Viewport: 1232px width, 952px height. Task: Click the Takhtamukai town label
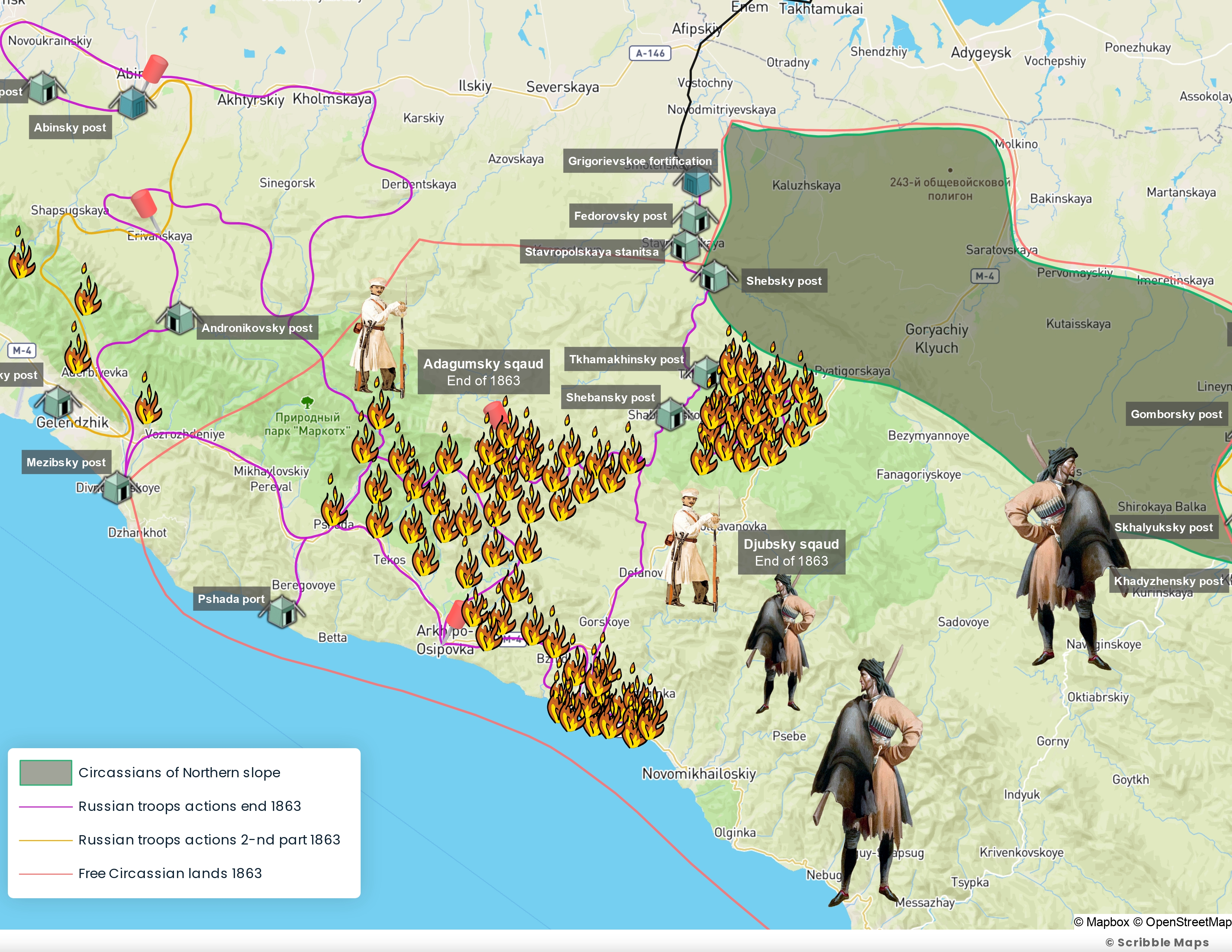pyautogui.click(x=821, y=9)
